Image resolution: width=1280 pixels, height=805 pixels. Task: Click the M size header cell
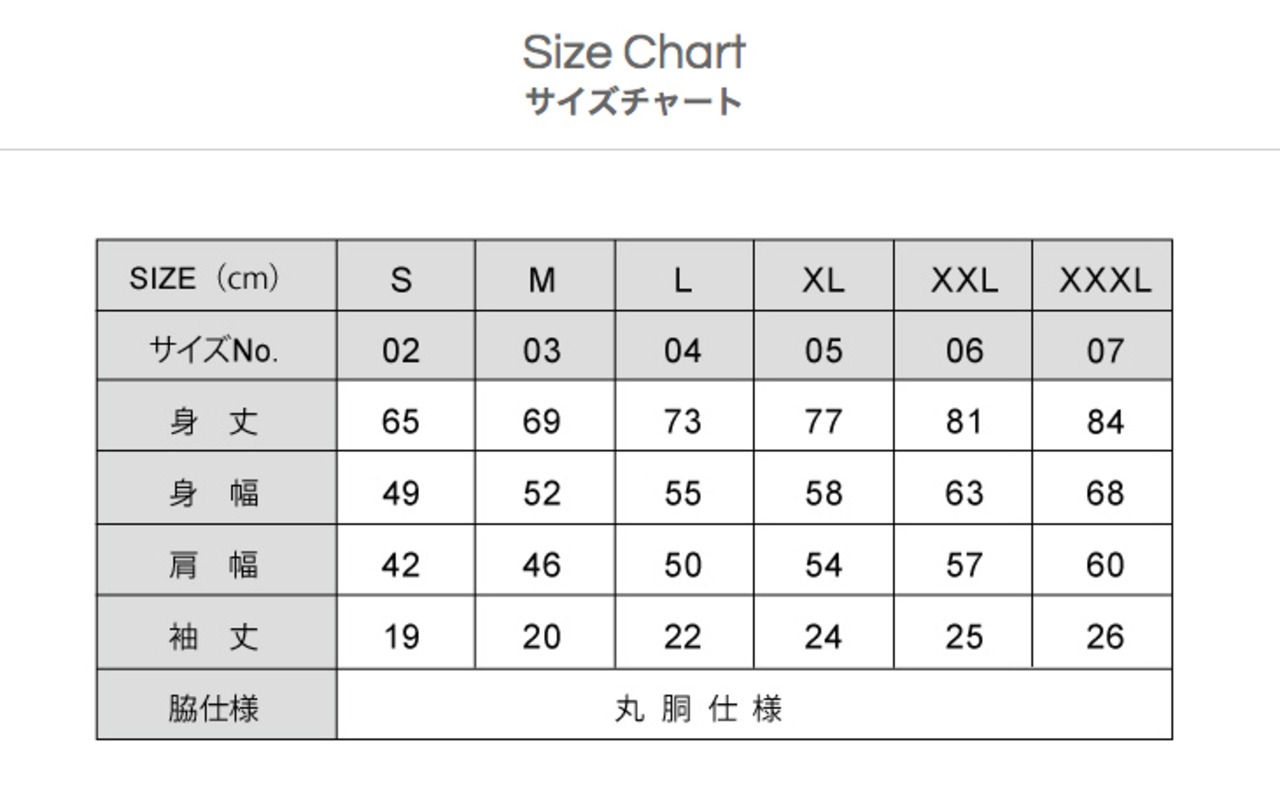coord(541,281)
